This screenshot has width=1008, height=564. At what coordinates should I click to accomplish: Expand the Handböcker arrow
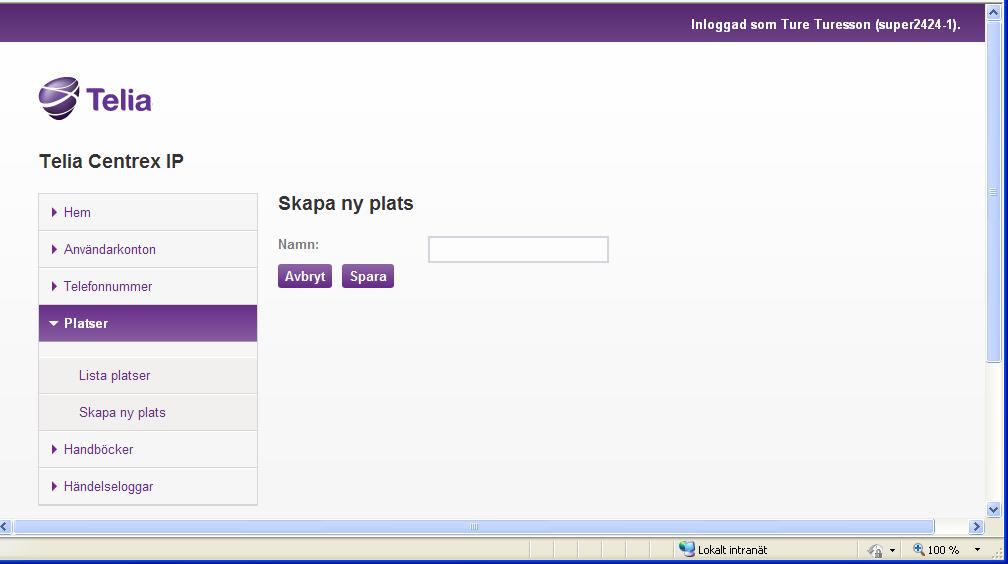point(54,450)
